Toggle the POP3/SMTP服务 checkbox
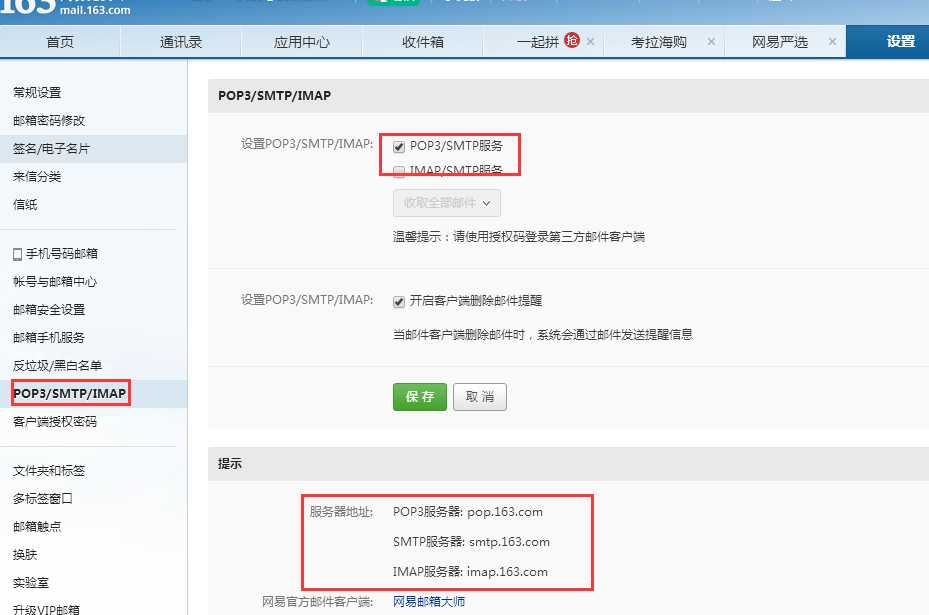 pyautogui.click(x=399, y=146)
